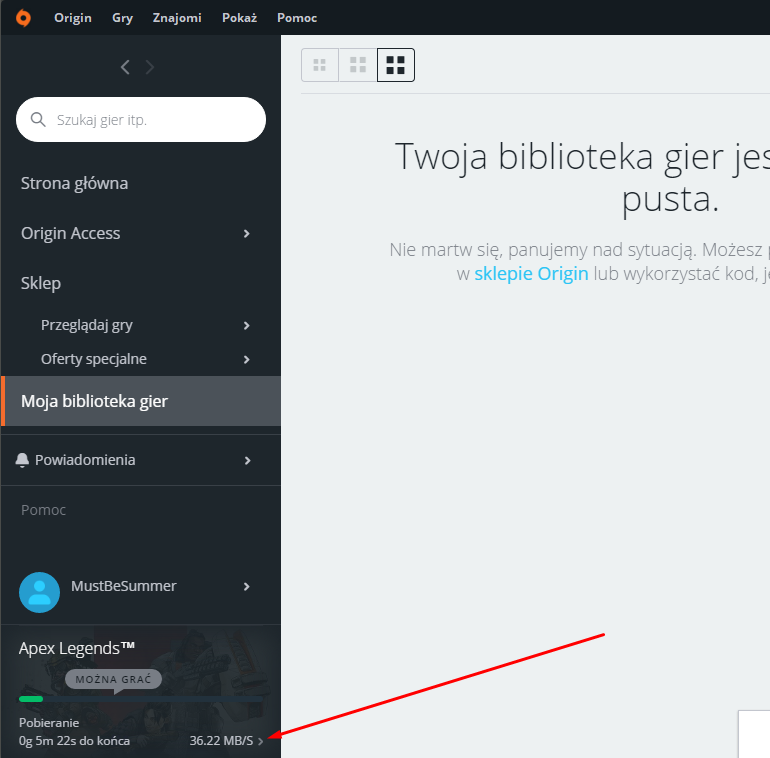Focus the 'Szukaj gier itp.' search field
Viewport: 770px width, 758px height.
tap(141, 119)
